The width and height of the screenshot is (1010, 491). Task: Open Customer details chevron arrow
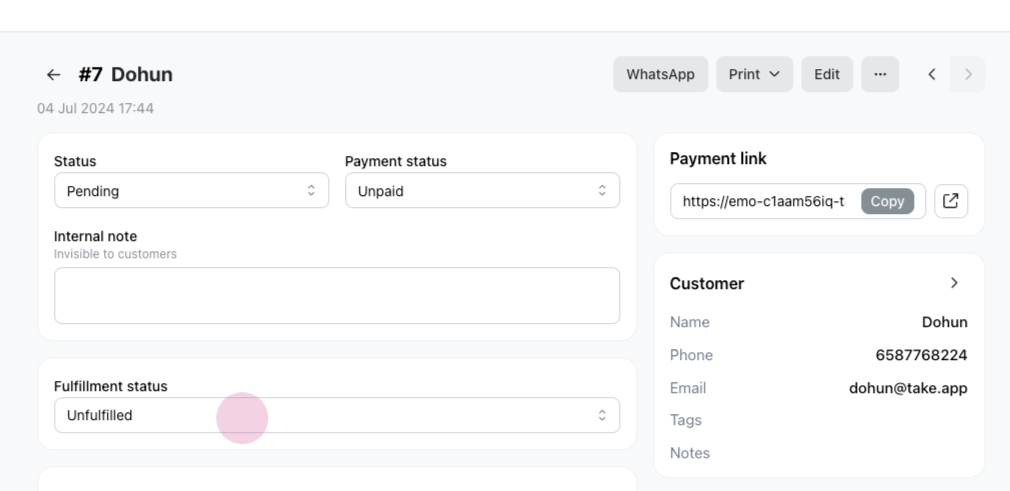pos(955,283)
